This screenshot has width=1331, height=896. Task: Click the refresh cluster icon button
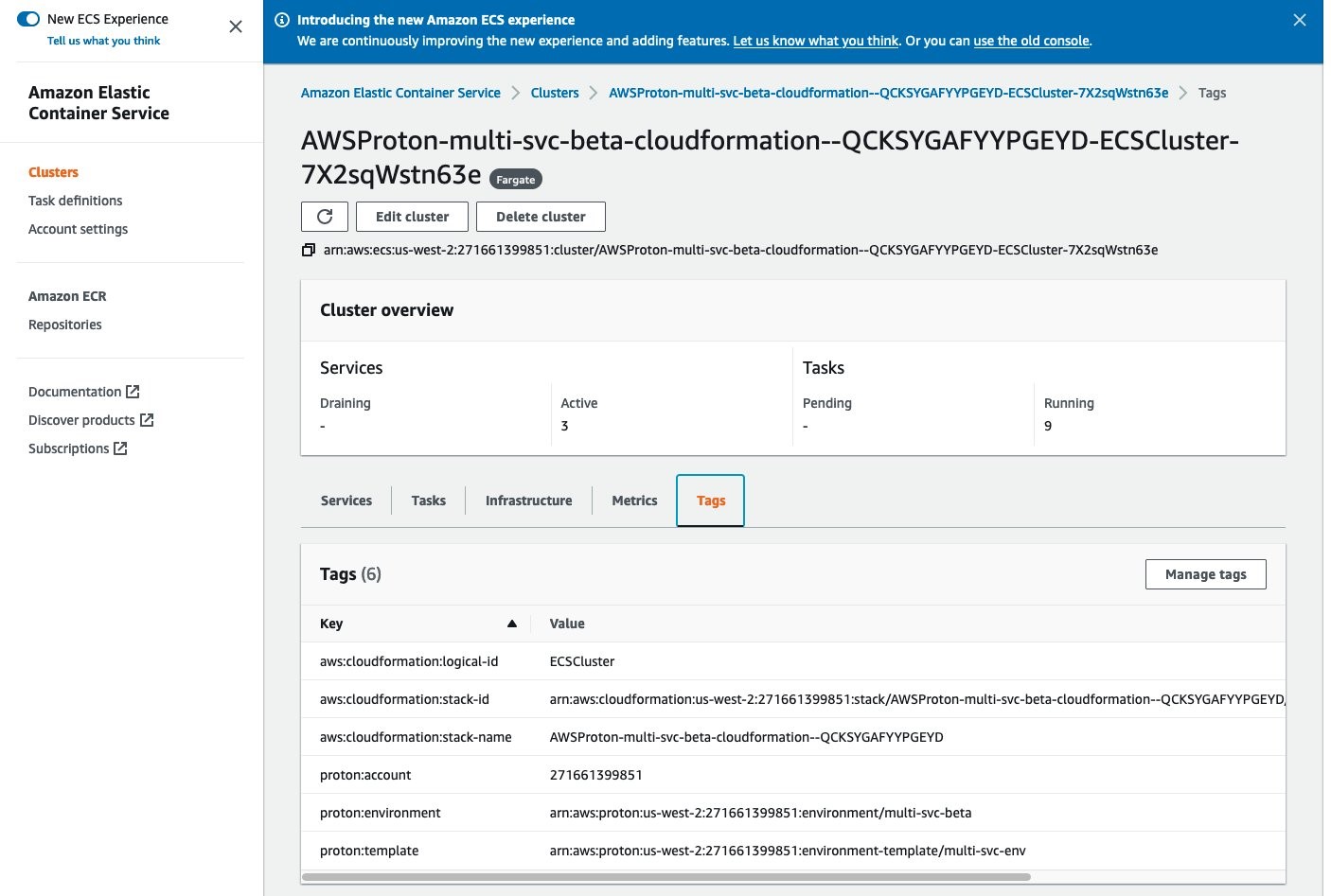pyautogui.click(x=325, y=217)
